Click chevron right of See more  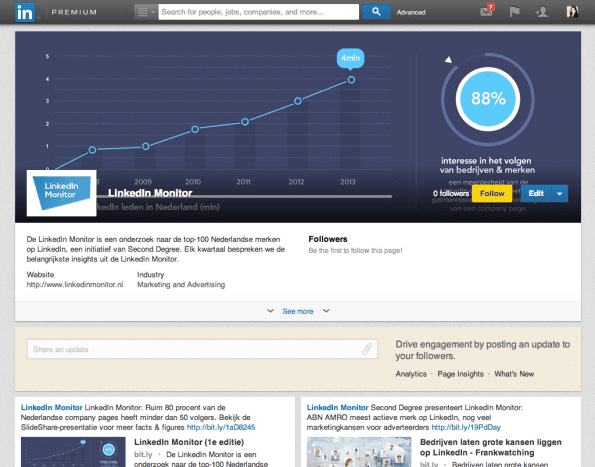(x=326, y=311)
